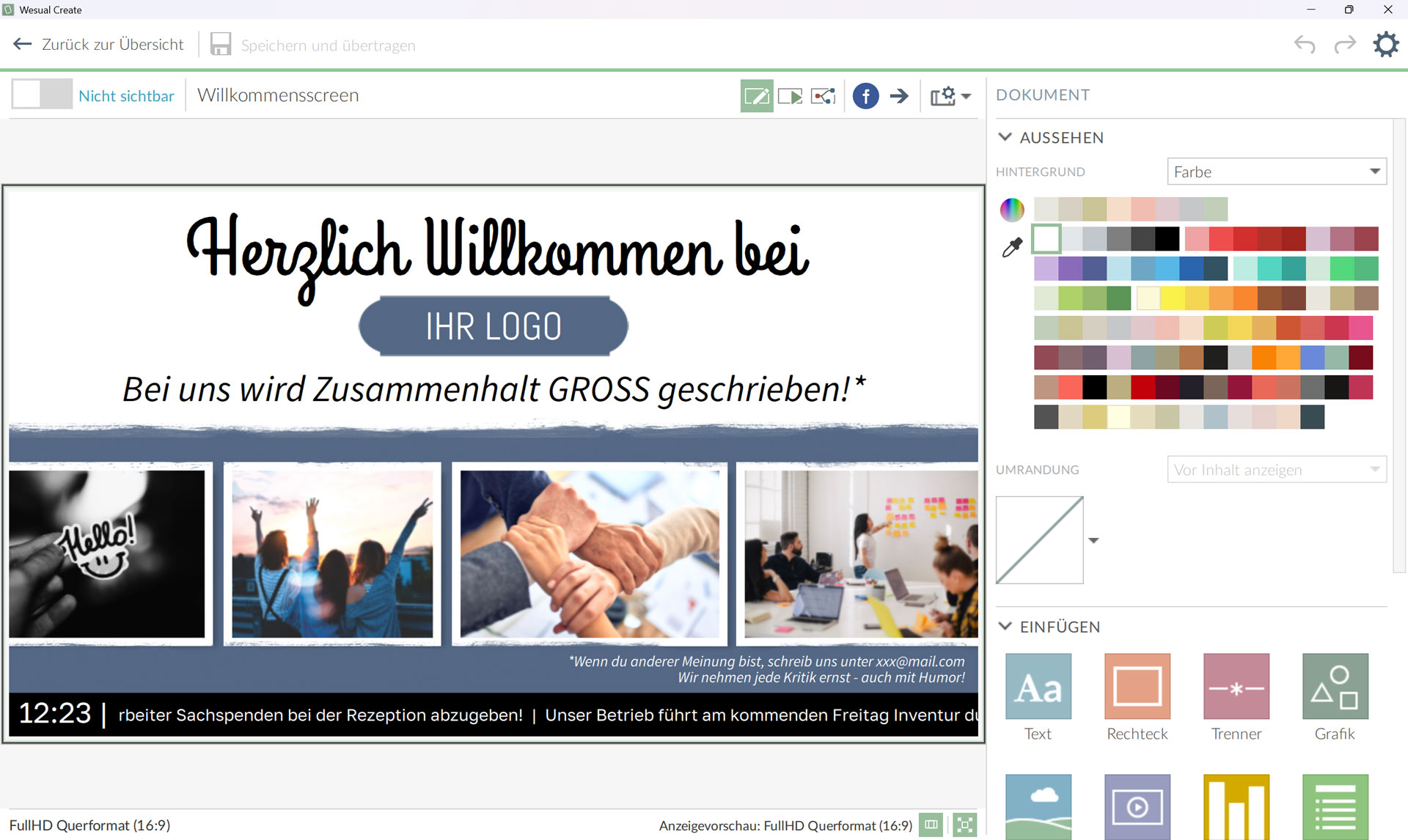The height and width of the screenshot is (840, 1408).
Task: Click the eyedropper color picker tool
Action: [x=1012, y=248]
